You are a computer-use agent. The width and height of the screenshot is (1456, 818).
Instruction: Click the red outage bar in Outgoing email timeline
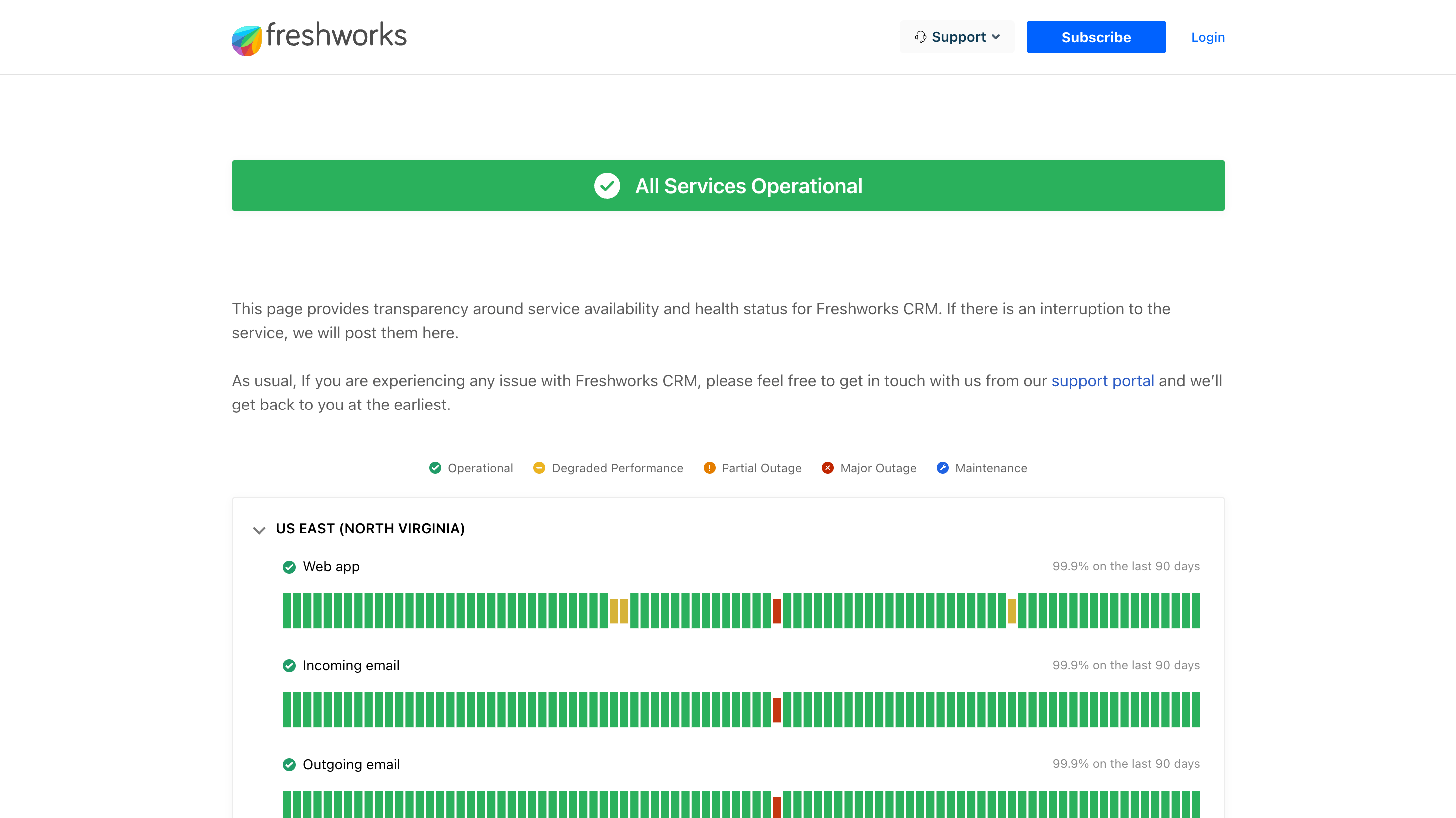(x=777, y=807)
